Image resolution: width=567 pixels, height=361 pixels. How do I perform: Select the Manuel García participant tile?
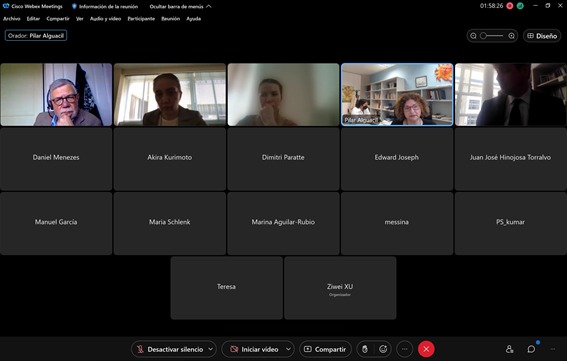(x=56, y=224)
